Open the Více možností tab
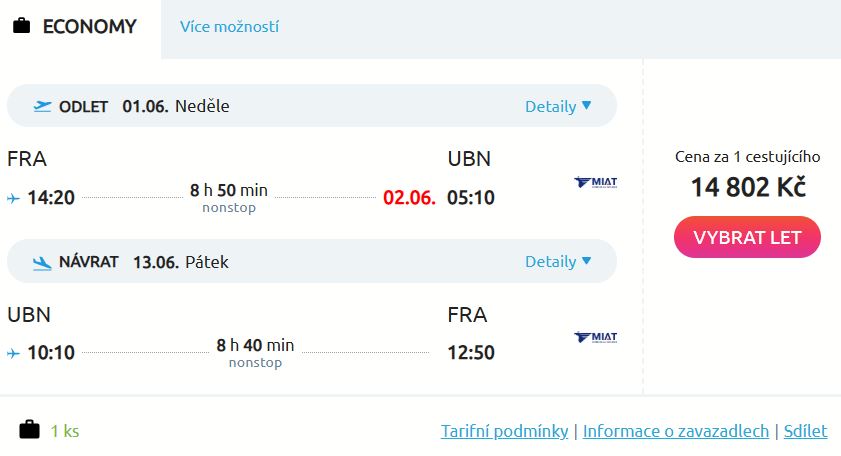This screenshot has height=456, width=841. coord(229,27)
